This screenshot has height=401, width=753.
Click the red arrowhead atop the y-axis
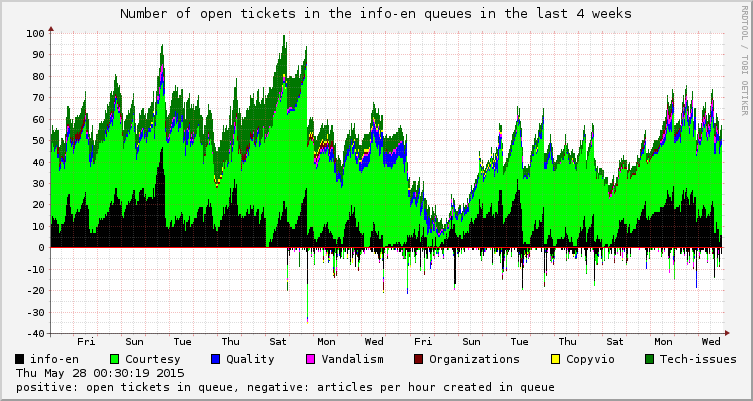point(51,29)
